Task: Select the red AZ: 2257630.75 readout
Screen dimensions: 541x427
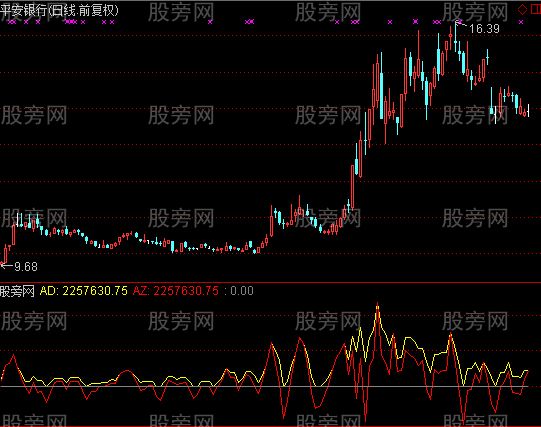Action: pos(176,291)
